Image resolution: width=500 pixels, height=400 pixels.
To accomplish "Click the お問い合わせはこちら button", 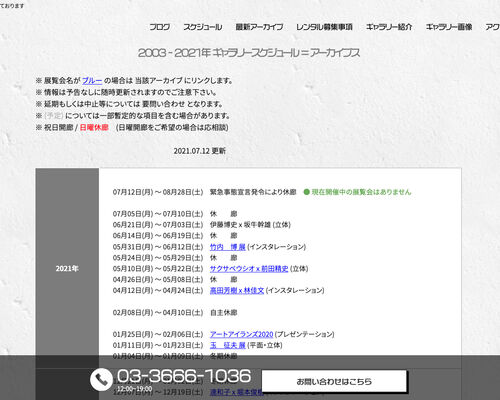I will click(334, 381).
